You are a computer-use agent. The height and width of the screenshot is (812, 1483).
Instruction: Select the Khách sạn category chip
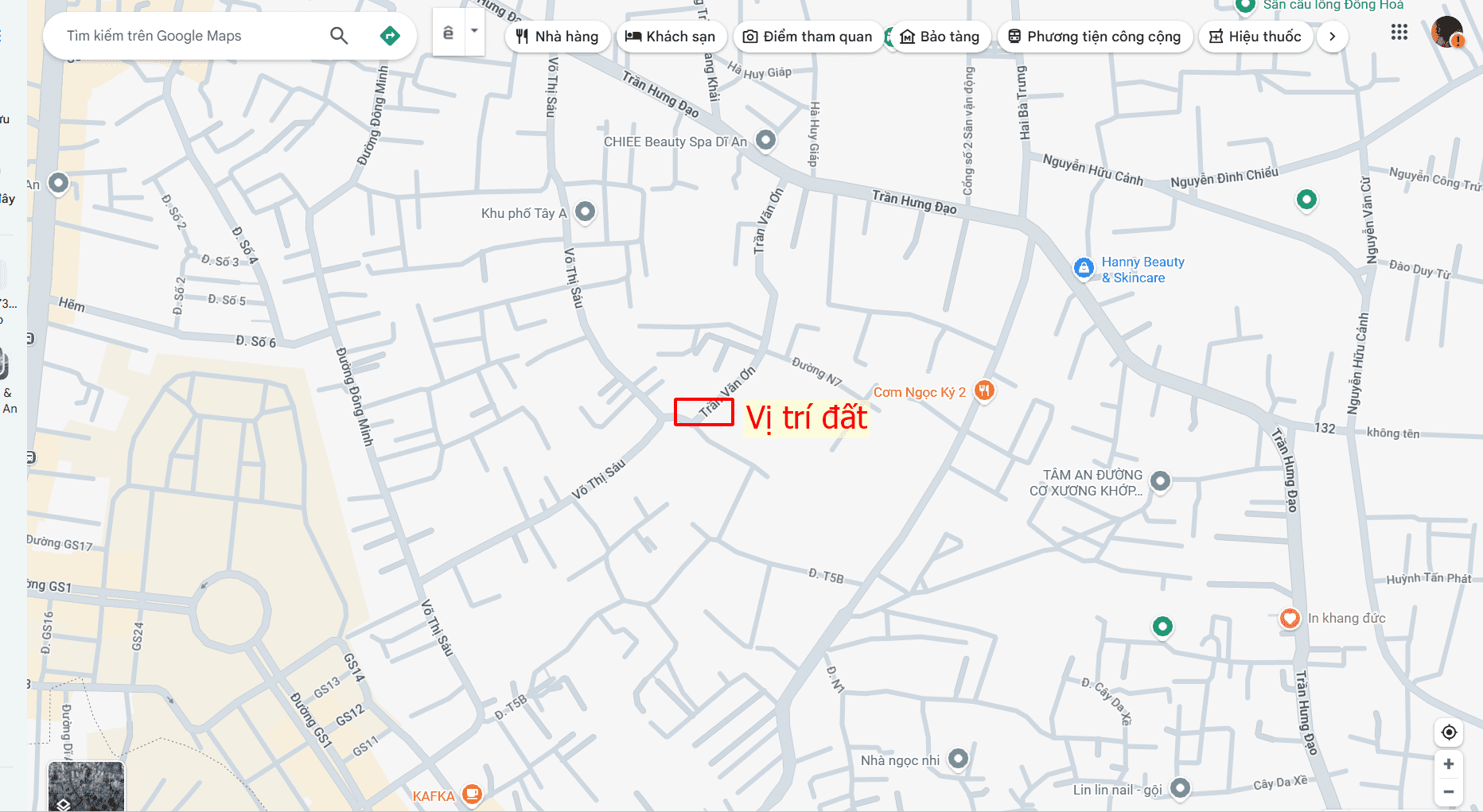(671, 37)
